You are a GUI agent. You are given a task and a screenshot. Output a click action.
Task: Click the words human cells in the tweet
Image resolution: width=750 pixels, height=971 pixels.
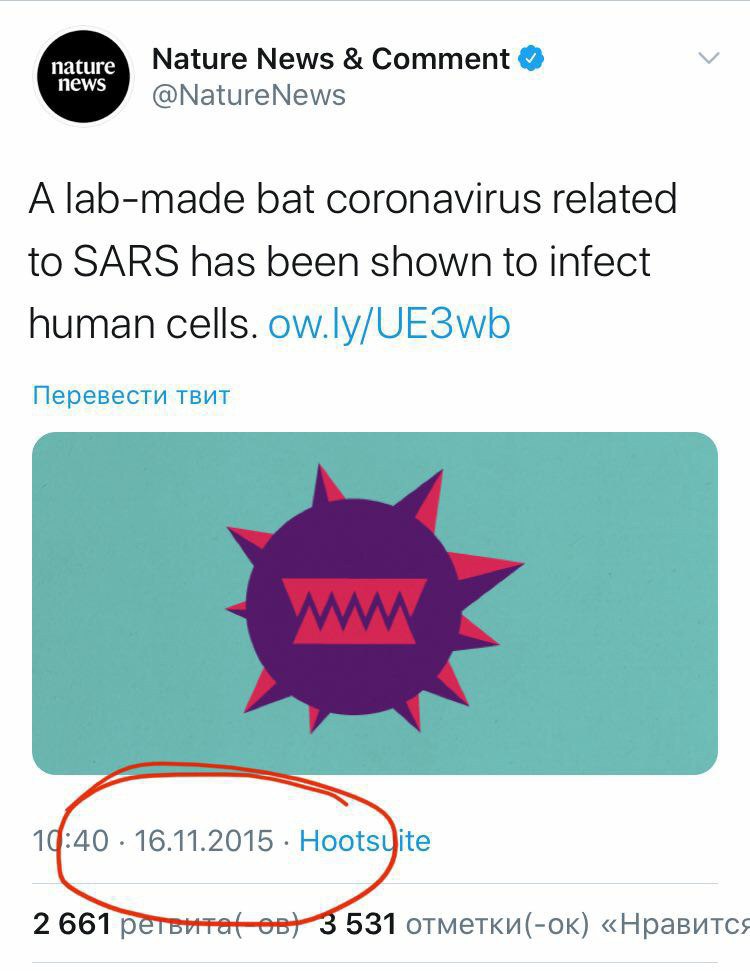tap(142, 325)
